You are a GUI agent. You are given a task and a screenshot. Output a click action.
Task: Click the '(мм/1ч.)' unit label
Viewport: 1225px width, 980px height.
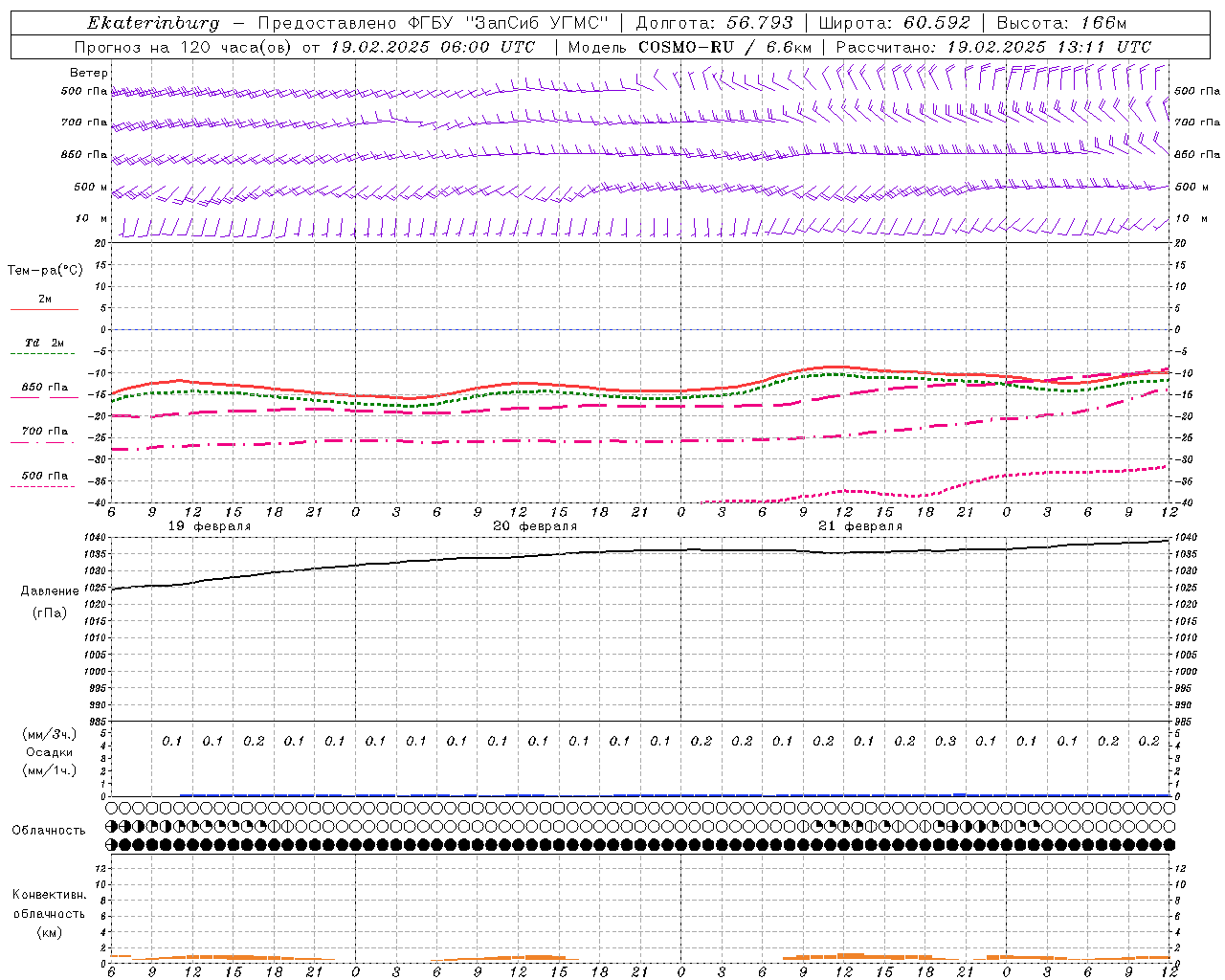pyautogui.click(x=49, y=770)
